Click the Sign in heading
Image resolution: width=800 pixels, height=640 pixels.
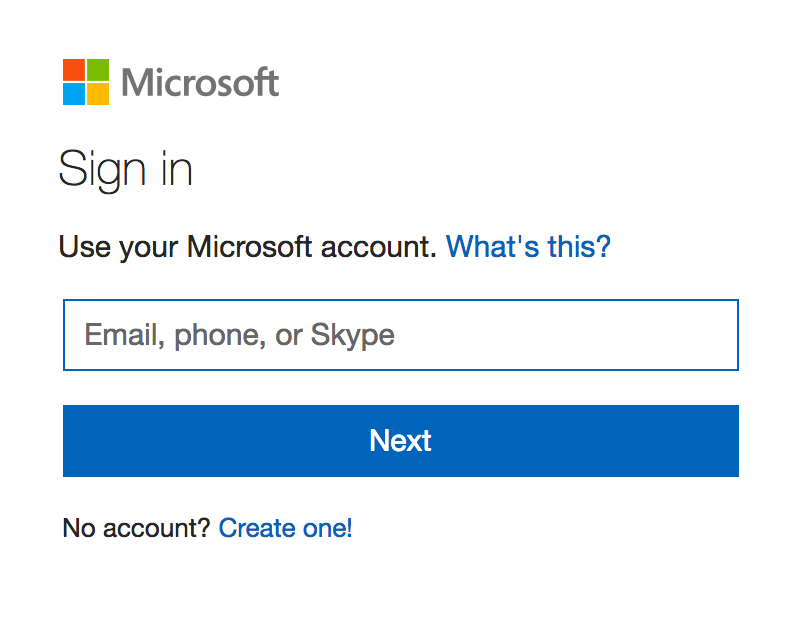(x=127, y=169)
